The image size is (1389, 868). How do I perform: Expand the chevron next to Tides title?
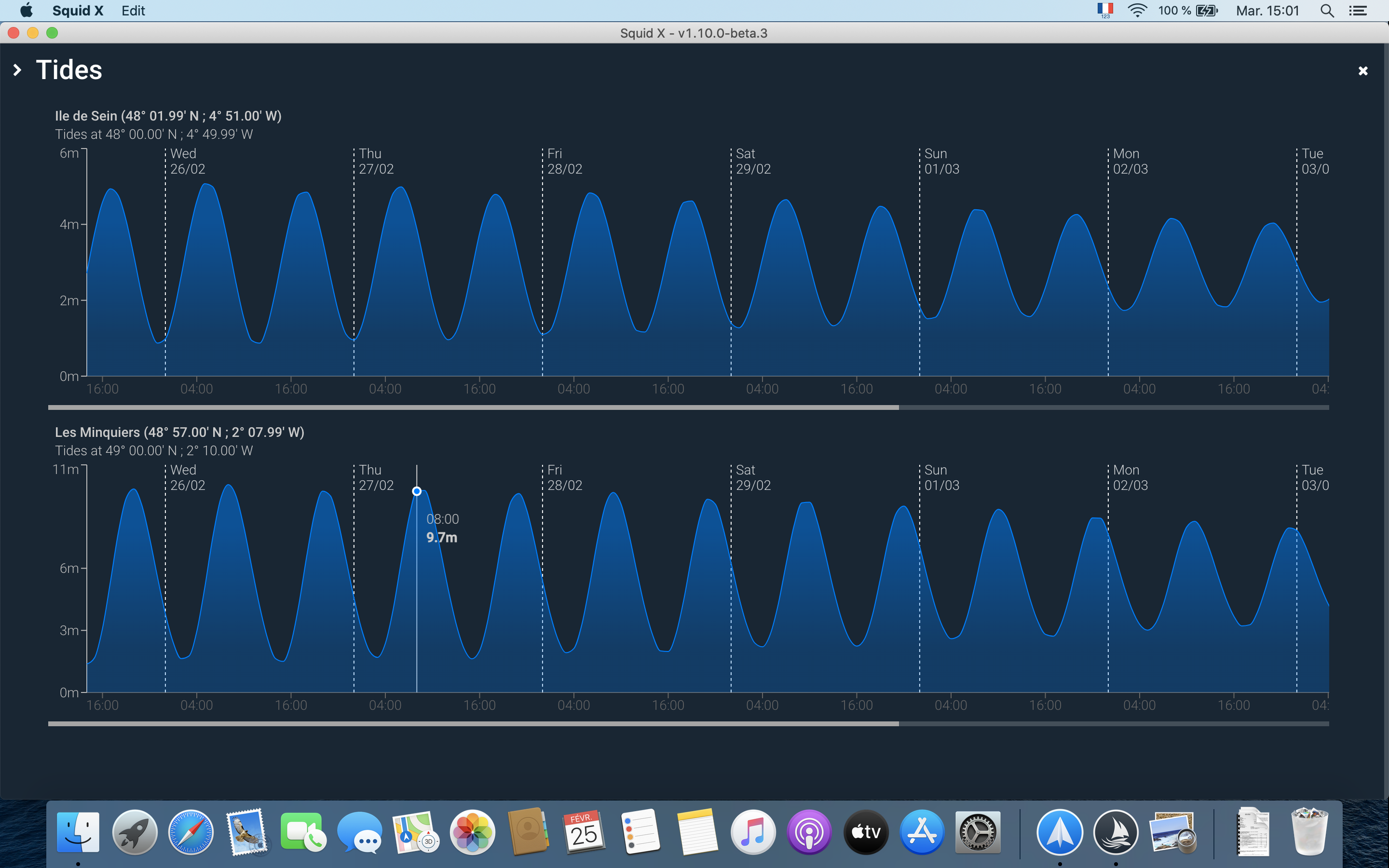click(17, 70)
